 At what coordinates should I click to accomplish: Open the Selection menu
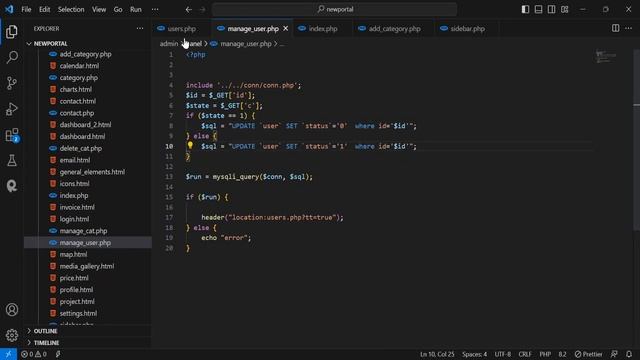tap(71, 9)
